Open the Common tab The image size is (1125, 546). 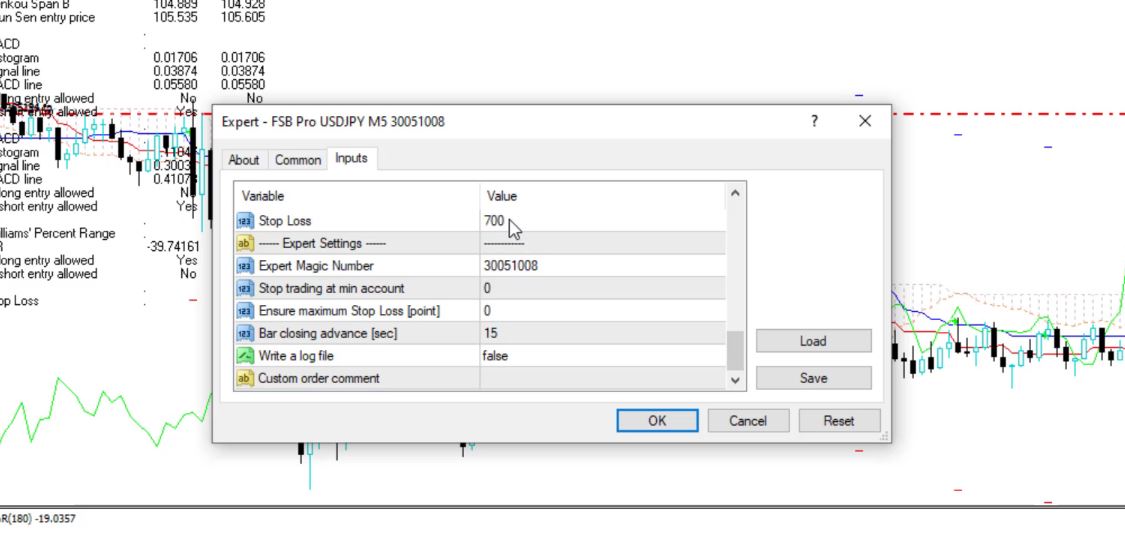tap(298, 160)
